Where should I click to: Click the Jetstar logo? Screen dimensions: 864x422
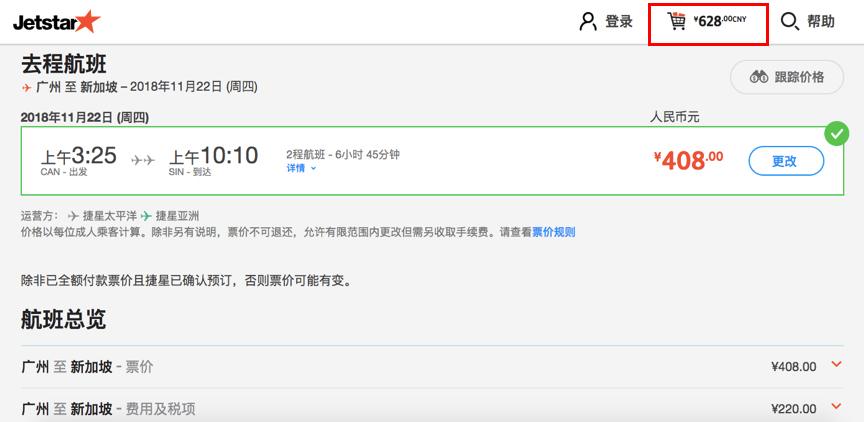[56, 22]
